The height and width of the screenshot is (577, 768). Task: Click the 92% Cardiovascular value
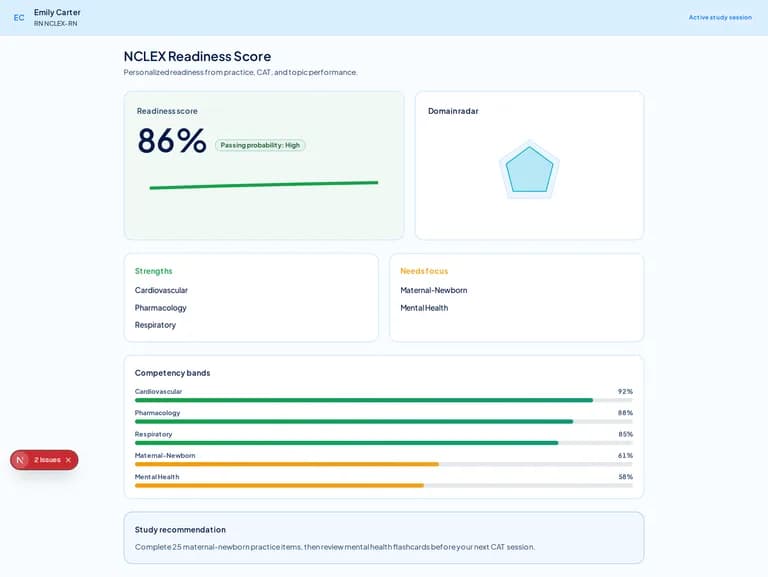(x=625, y=391)
